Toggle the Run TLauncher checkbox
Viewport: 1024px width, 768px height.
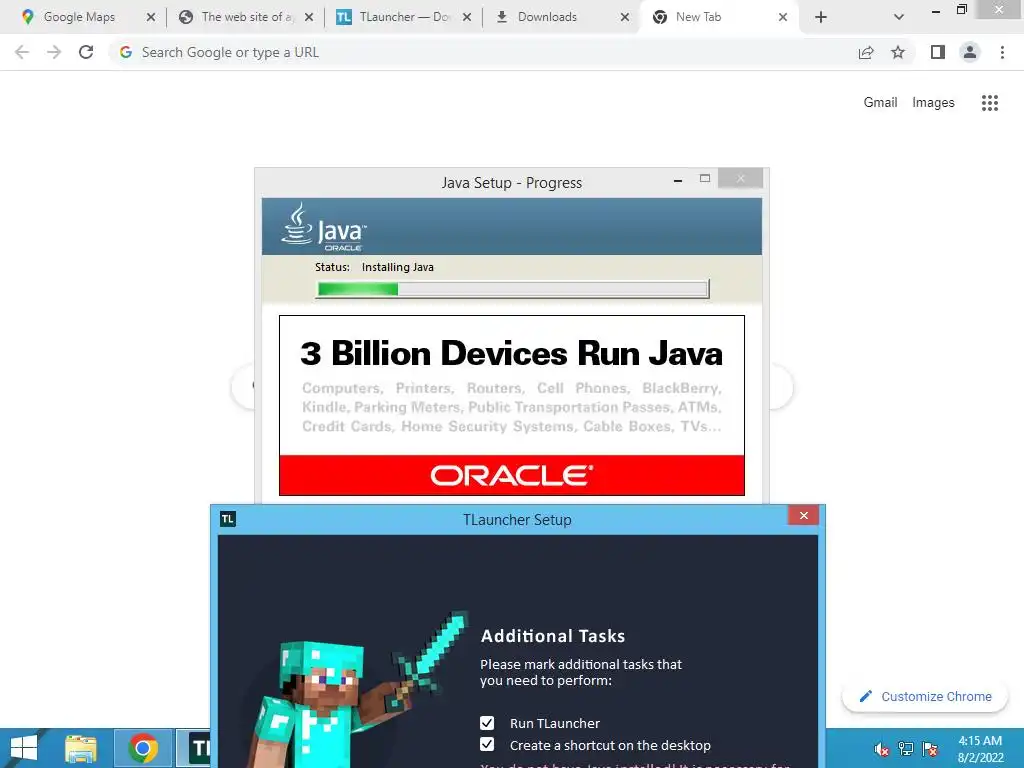487,723
